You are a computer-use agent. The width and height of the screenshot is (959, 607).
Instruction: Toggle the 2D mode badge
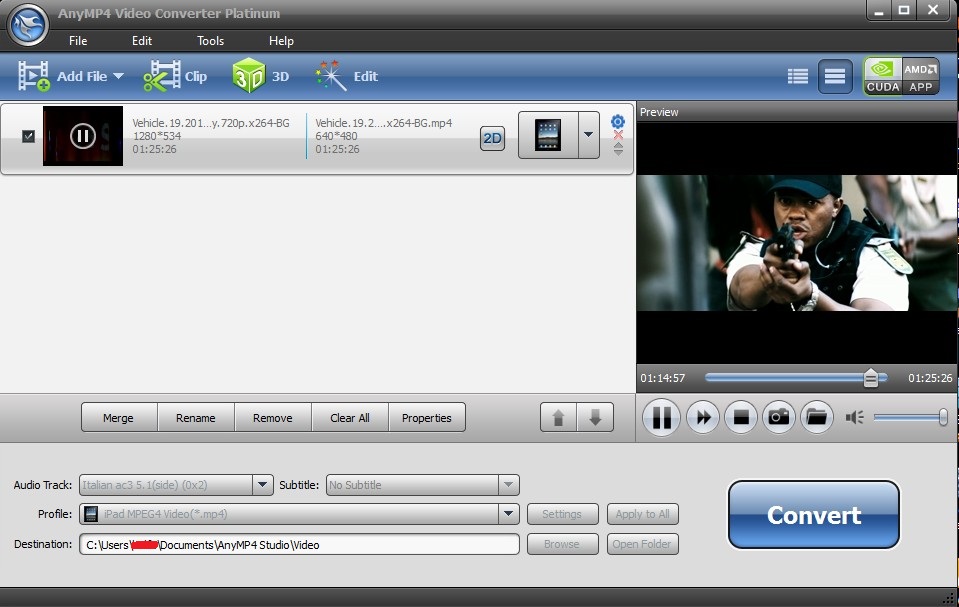[492, 138]
